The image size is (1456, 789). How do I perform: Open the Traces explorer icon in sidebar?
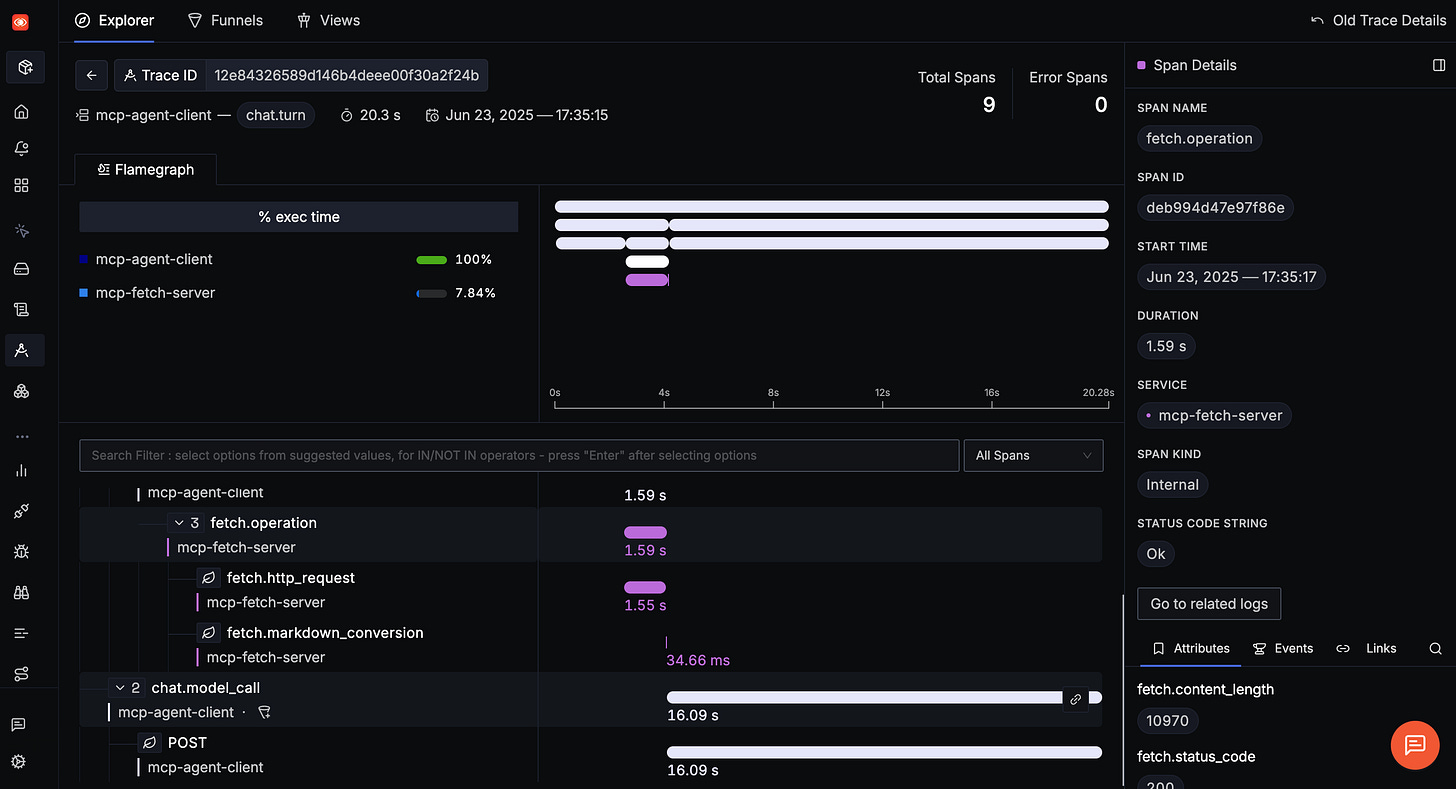[21, 350]
